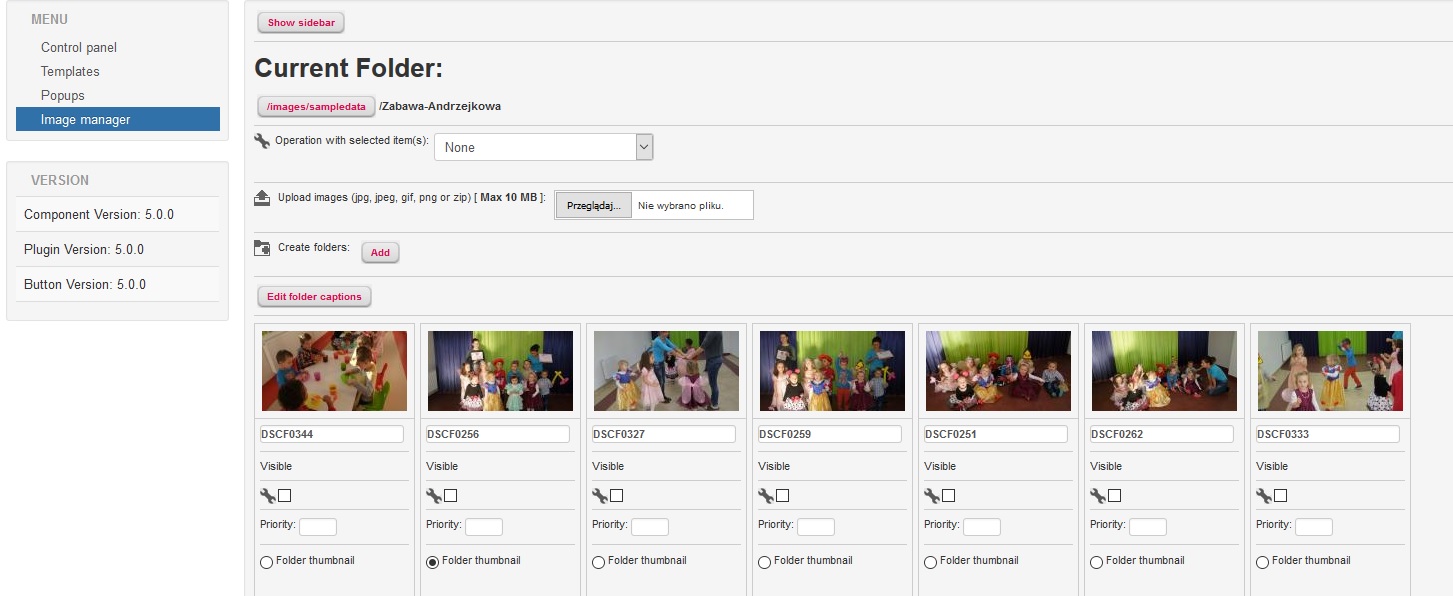Tick the checkbox for image DSCF0327
The image size is (1453, 596).
pos(617,495)
